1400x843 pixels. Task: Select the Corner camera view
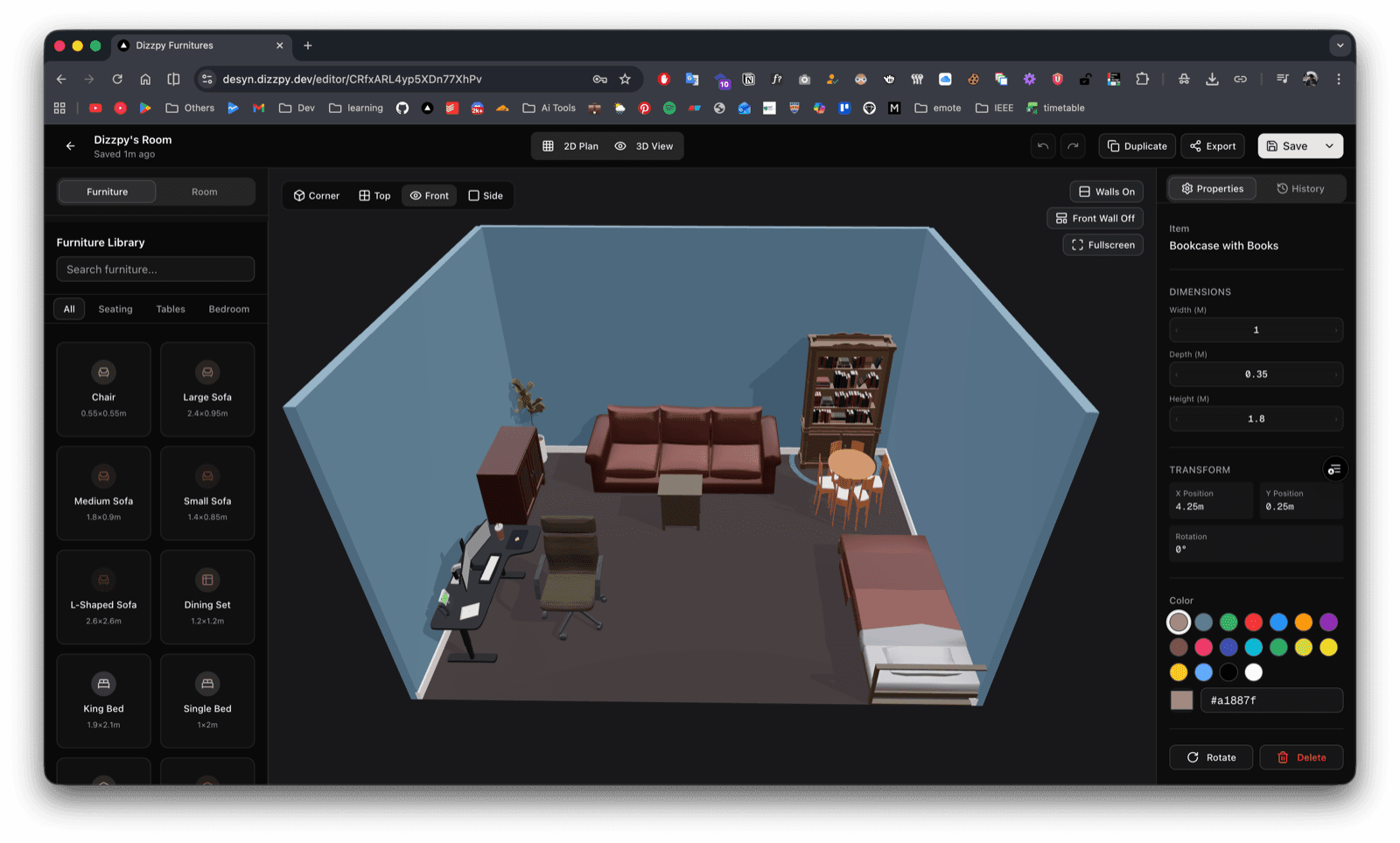coord(317,195)
